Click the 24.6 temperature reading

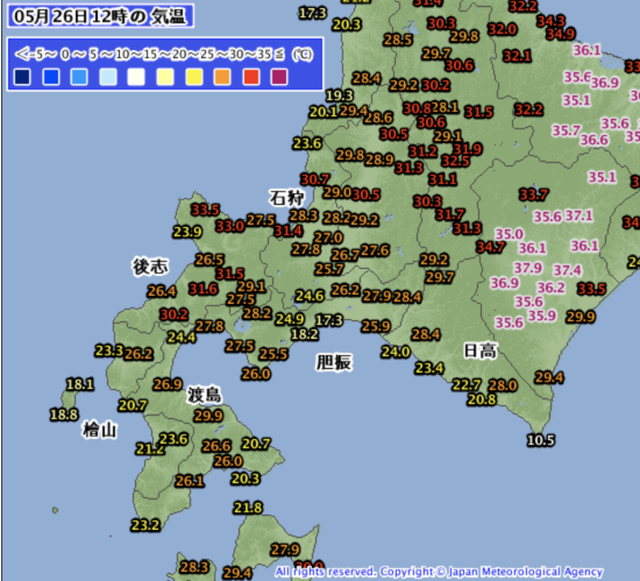[x=309, y=295]
